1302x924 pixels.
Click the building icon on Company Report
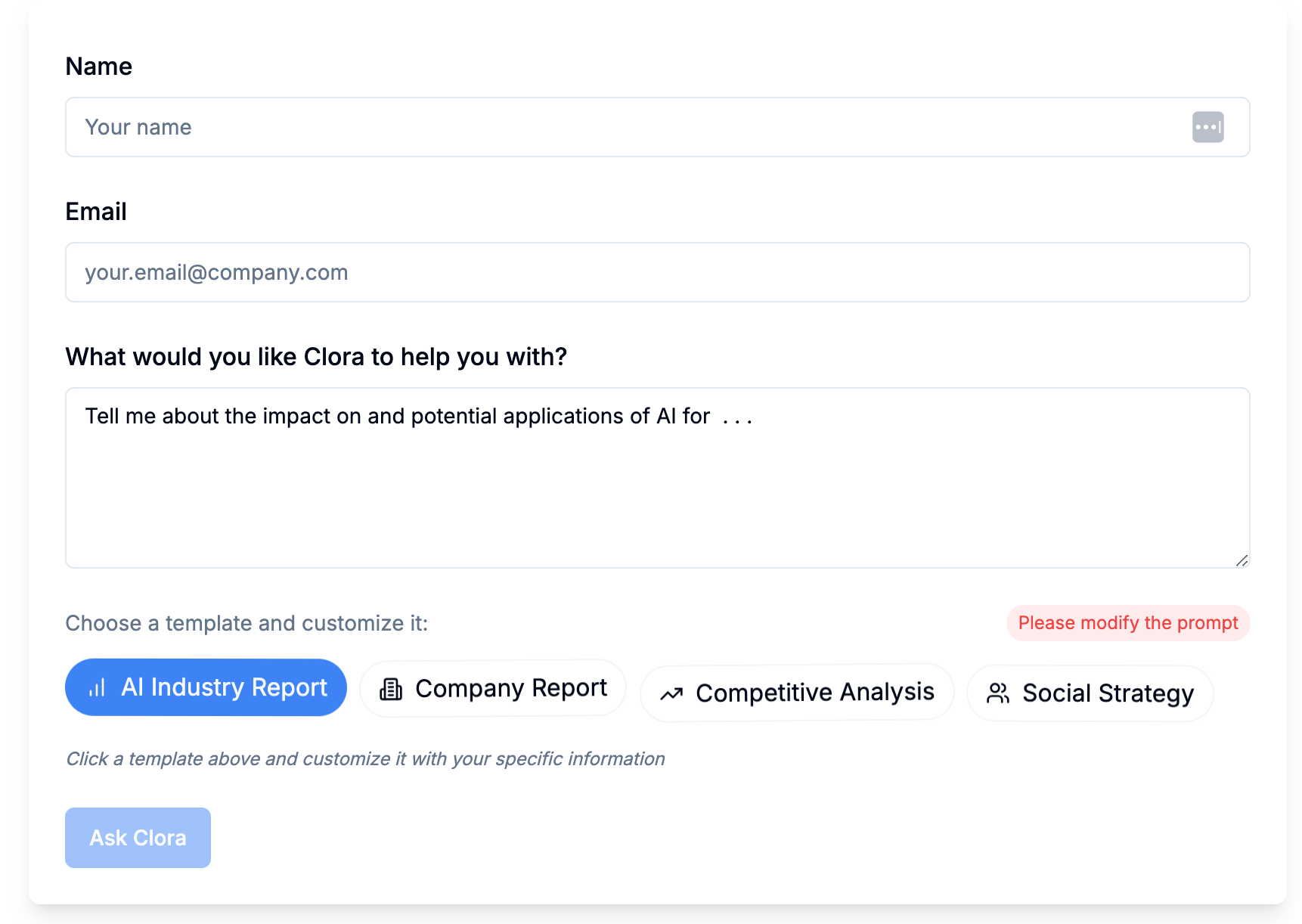click(x=391, y=689)
